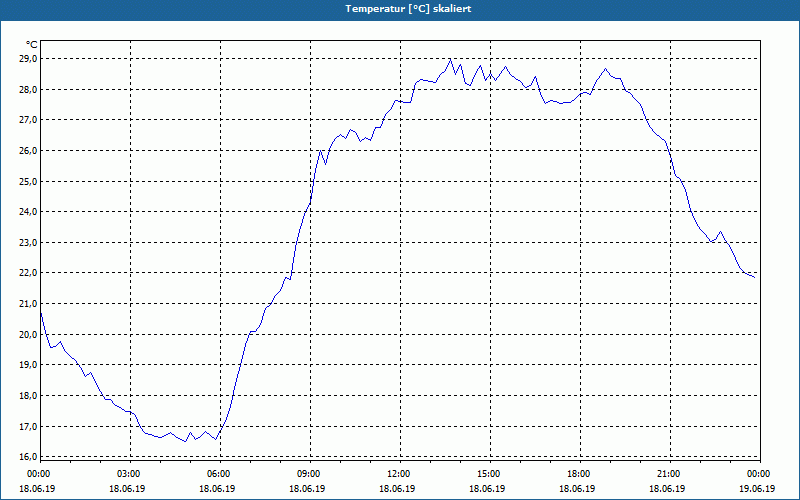Viewport: 800px width, 500px height.
Task: Select the 28,0 y-axis label
Action: coord(29,90)
